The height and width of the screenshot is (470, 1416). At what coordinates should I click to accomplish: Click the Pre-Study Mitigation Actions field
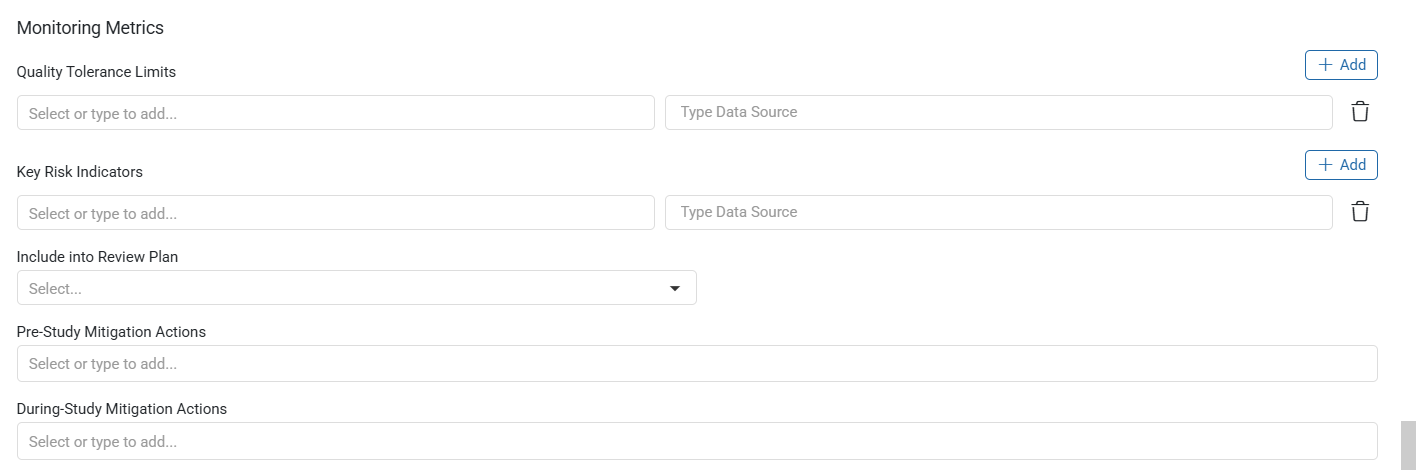coord(697,364)
